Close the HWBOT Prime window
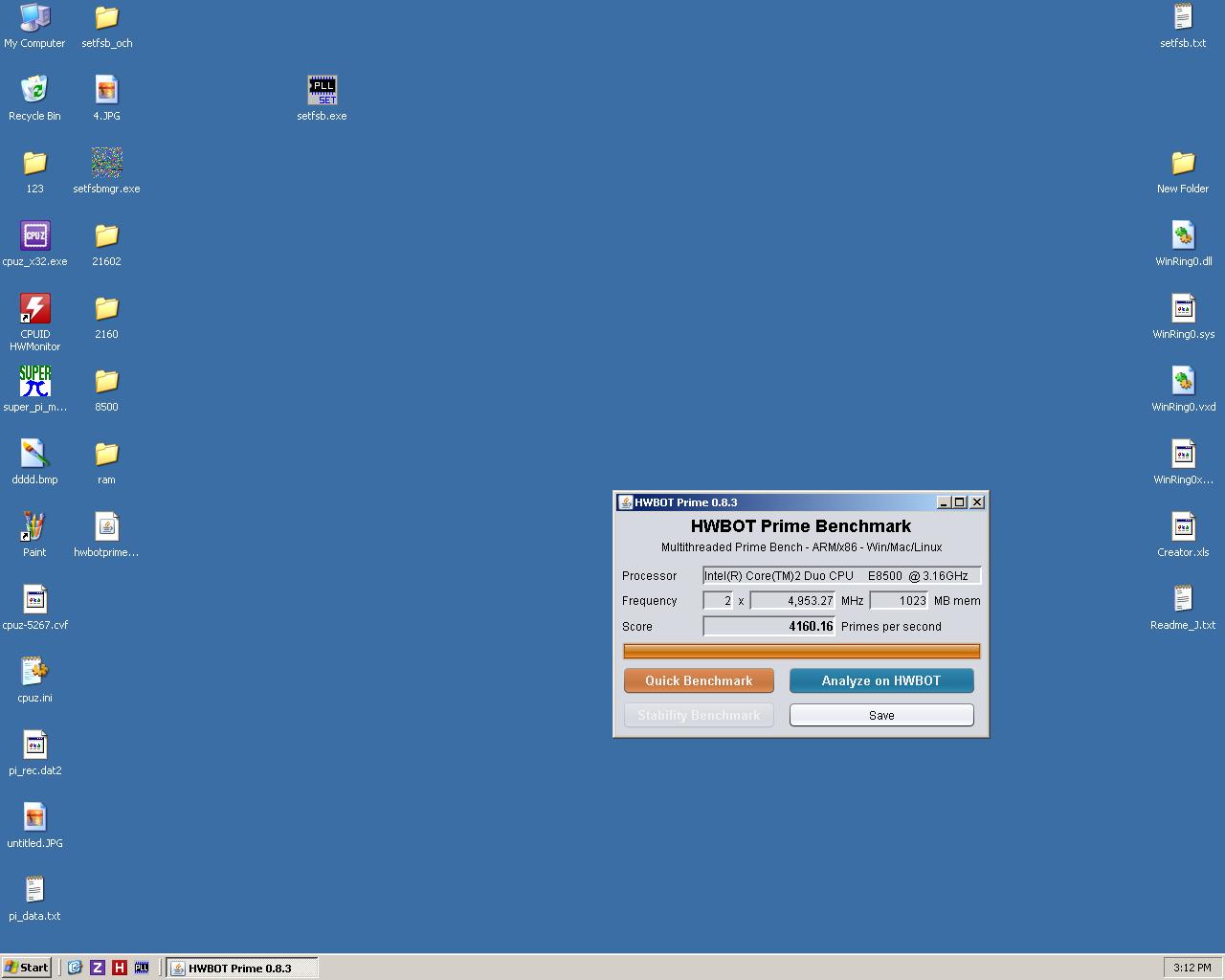This screenshot has width=1225, height=980. tap(977, 502)
